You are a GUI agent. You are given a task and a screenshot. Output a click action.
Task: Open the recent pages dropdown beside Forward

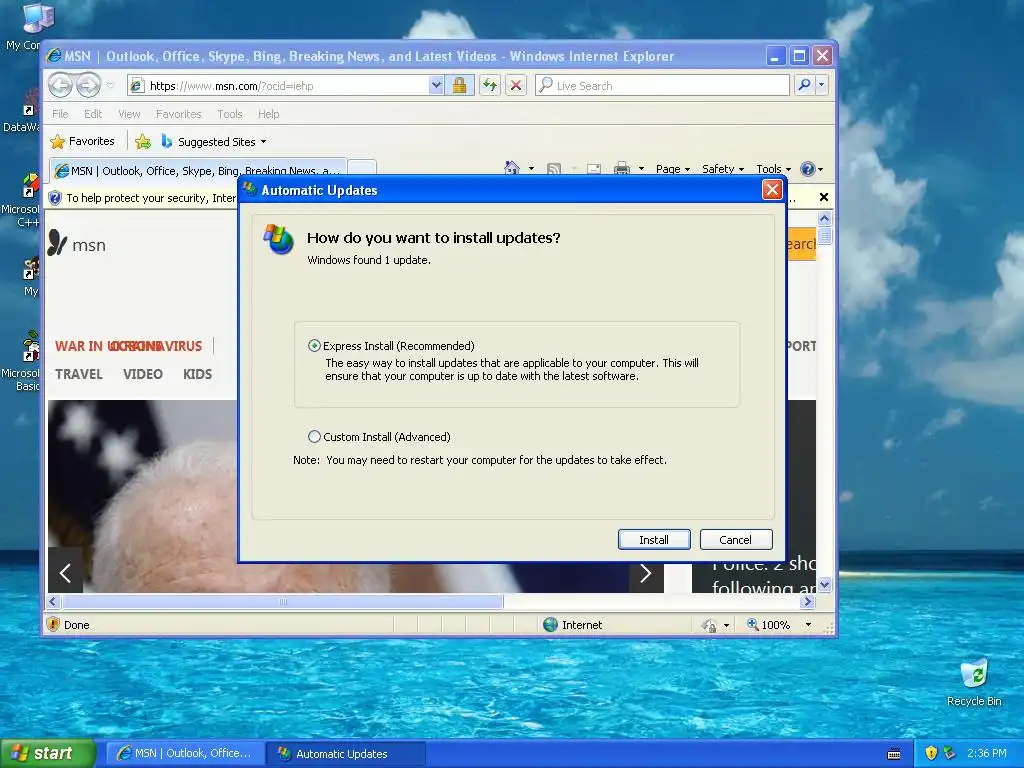pos(110,86)
